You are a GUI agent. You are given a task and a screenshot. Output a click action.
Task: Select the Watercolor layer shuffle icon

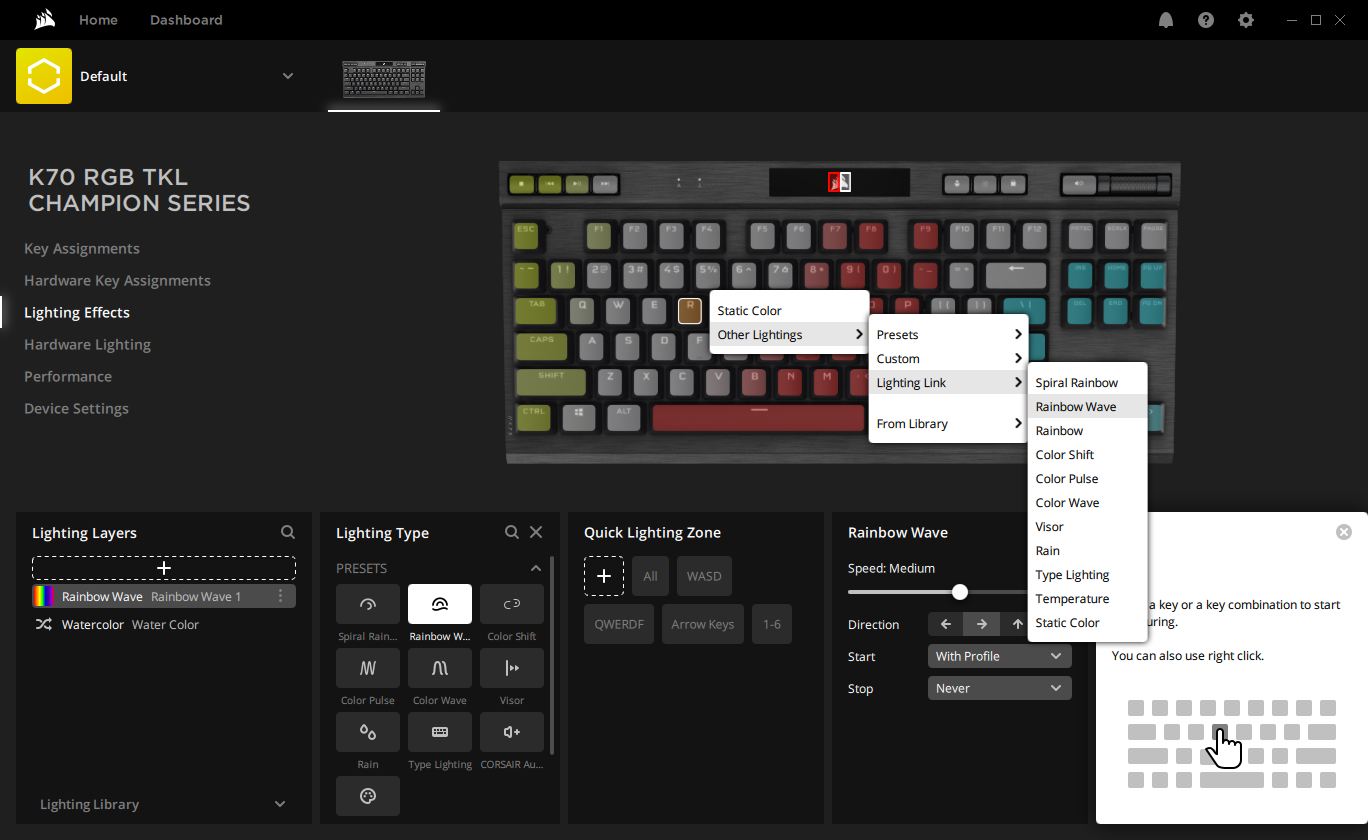click(44, 624)
